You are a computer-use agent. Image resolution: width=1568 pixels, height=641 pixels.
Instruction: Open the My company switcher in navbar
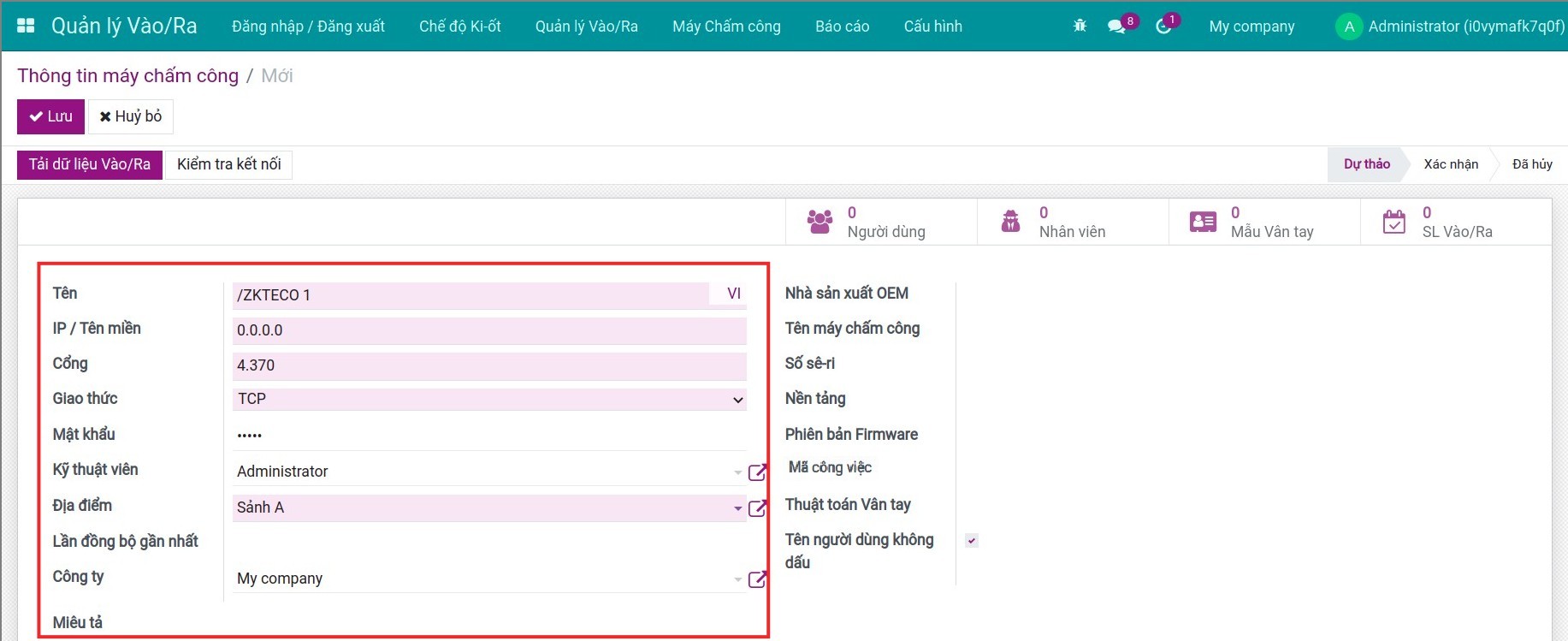point(1251,26)
